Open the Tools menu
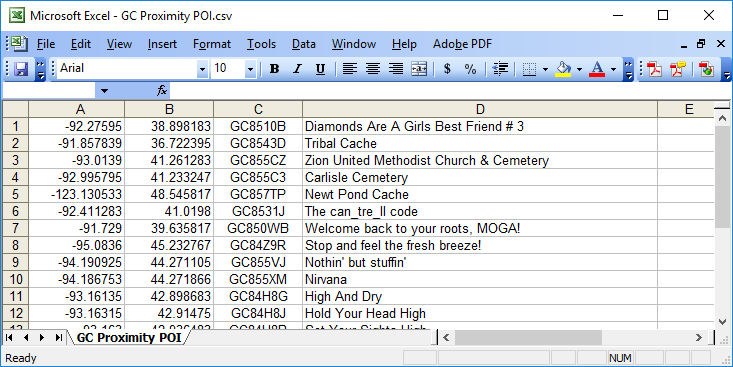The height and width of the screenshot is (367, 733). pos(261,44)
